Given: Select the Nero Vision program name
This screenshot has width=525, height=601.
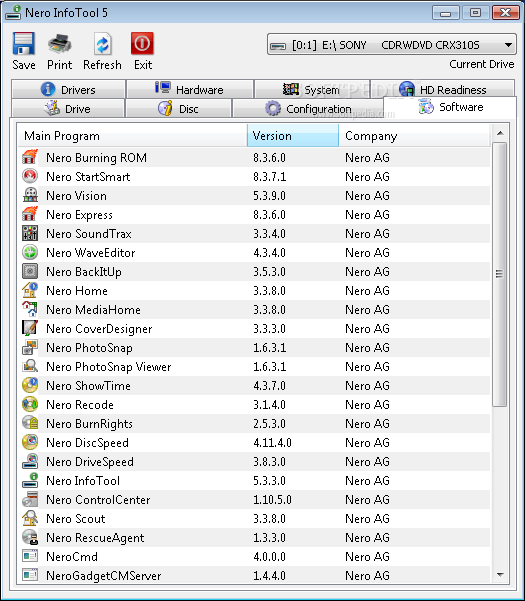Looking at the screenshot, I should pos(76,196).
